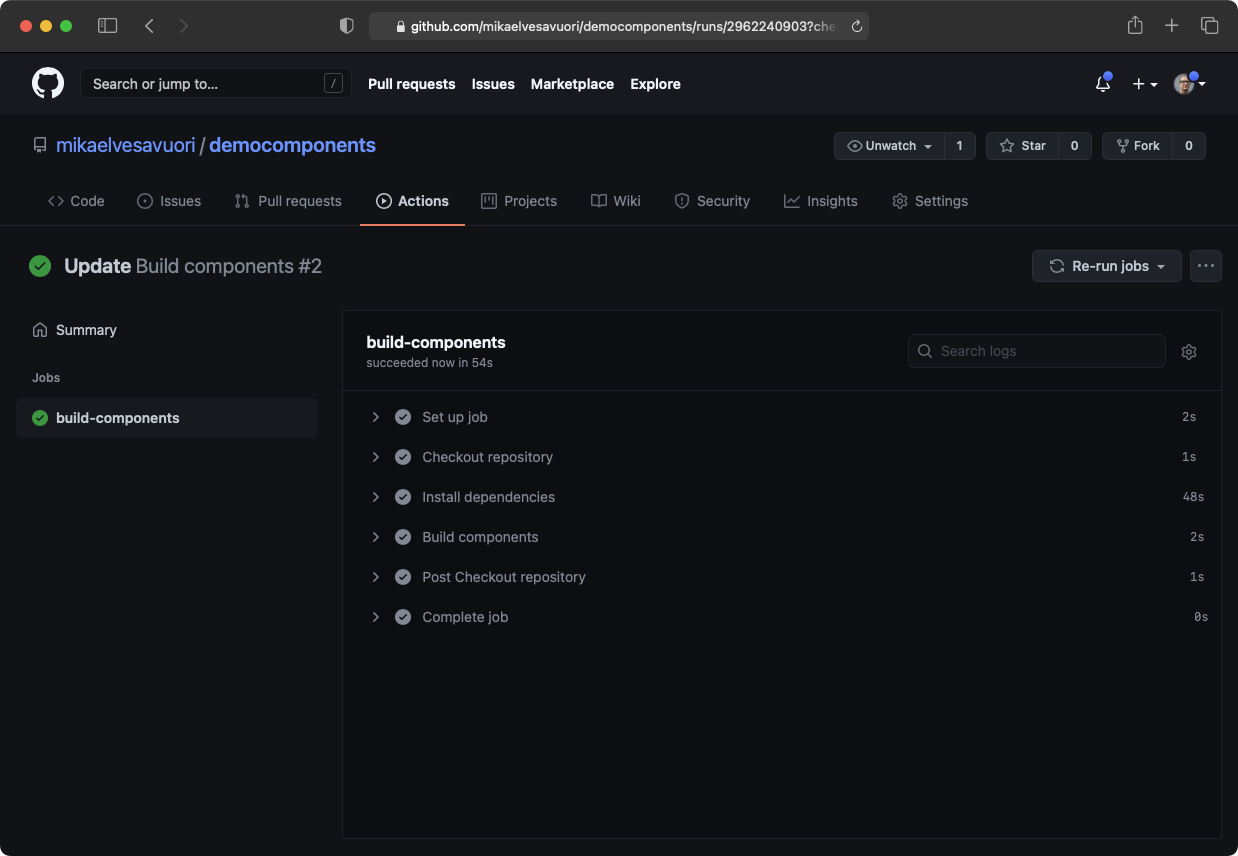The width and height of the screenshot is (1238, 856).
Task: Switch to the Wiki tab
Action: [x=616, y=201]
